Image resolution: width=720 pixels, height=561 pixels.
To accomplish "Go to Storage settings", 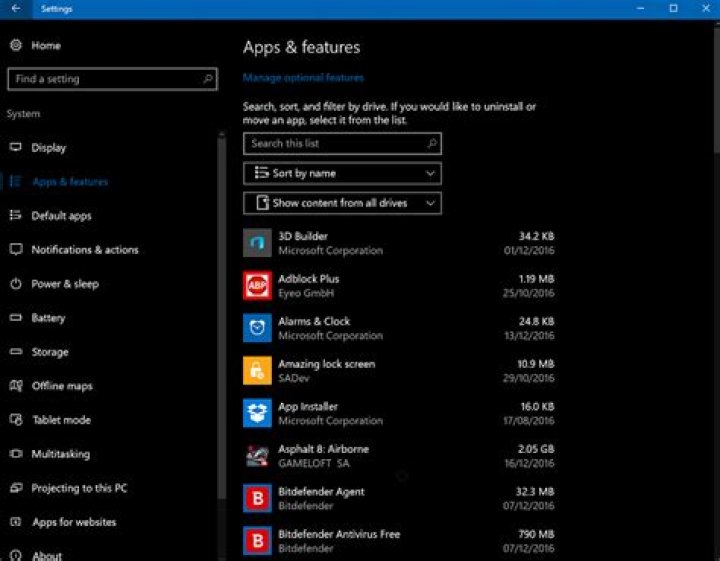I will pos(50,352).
